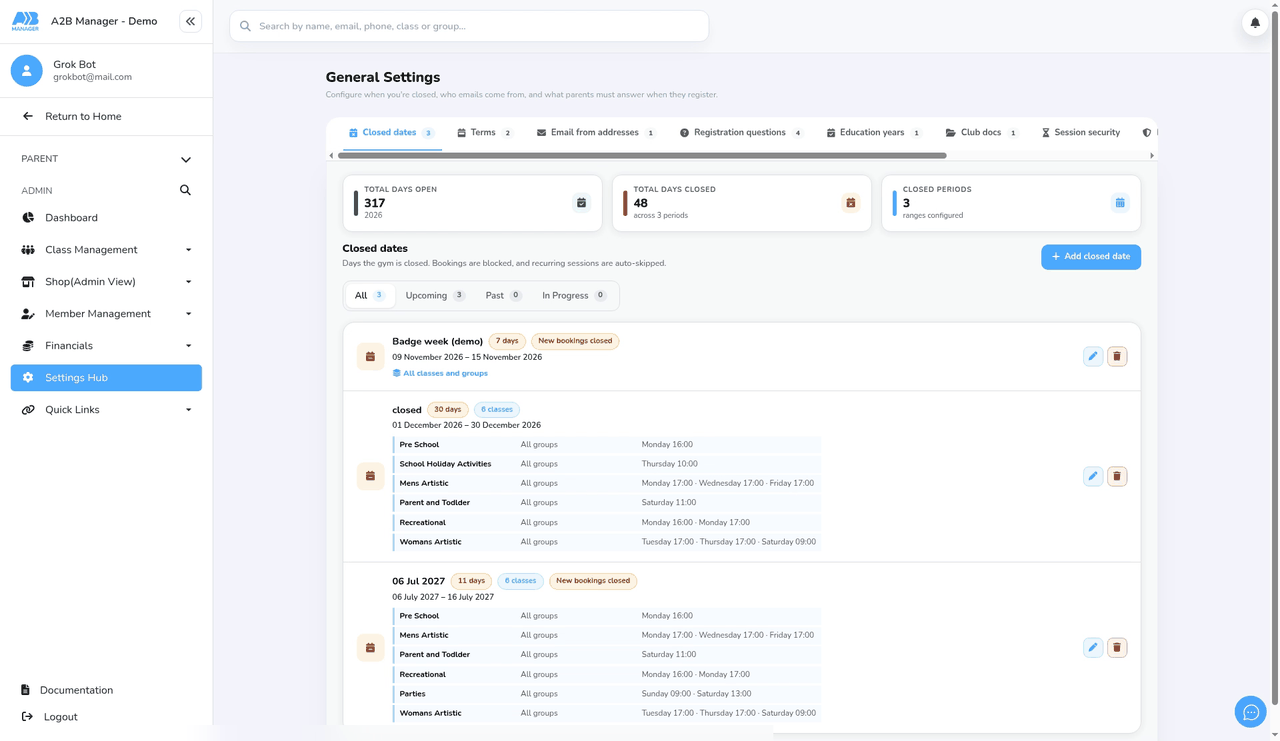Viewport: 1280px width, 741px height.
Task: Open the Email from addresses tab
Action: point(596,133)
